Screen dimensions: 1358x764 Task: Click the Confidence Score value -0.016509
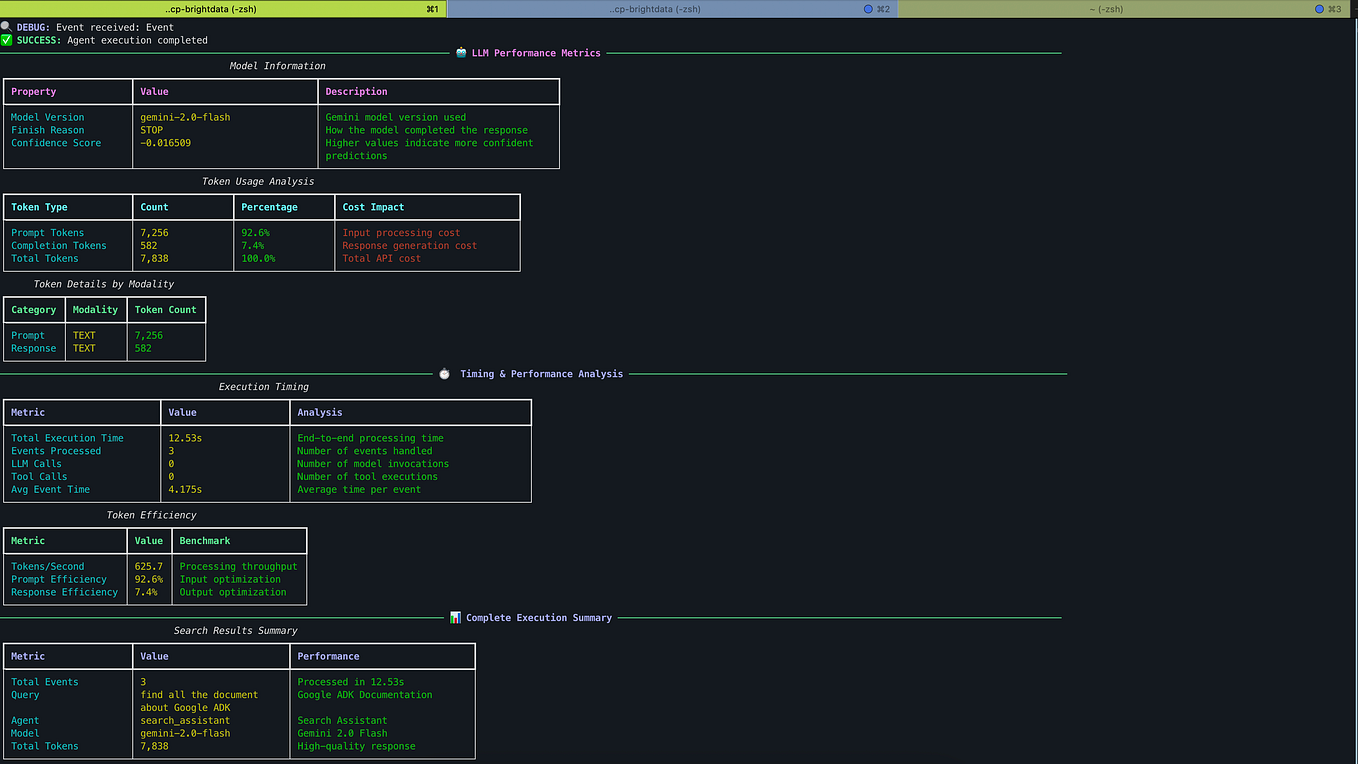point(167,142)
